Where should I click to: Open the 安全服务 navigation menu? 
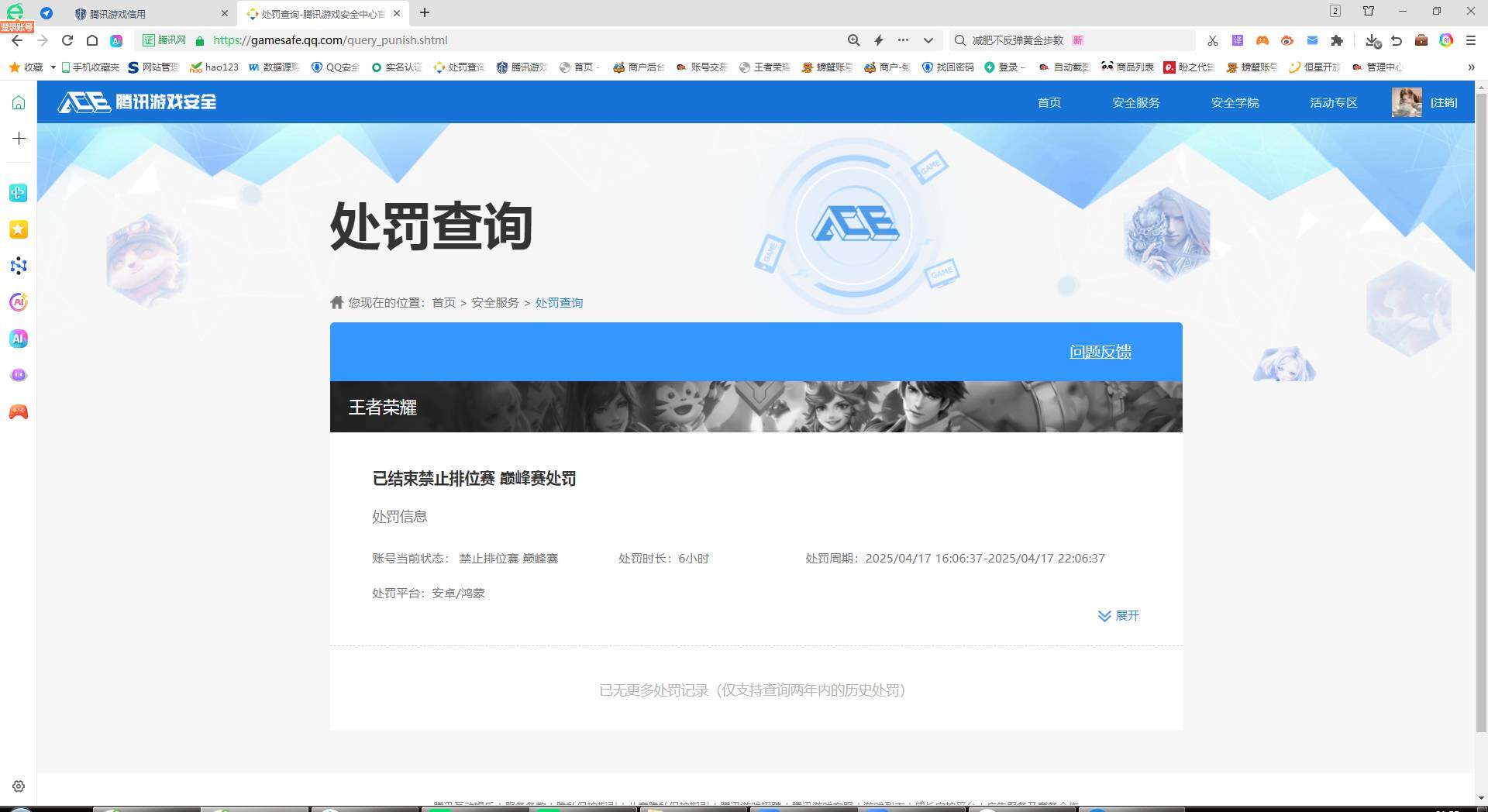tap(1136, 102)
